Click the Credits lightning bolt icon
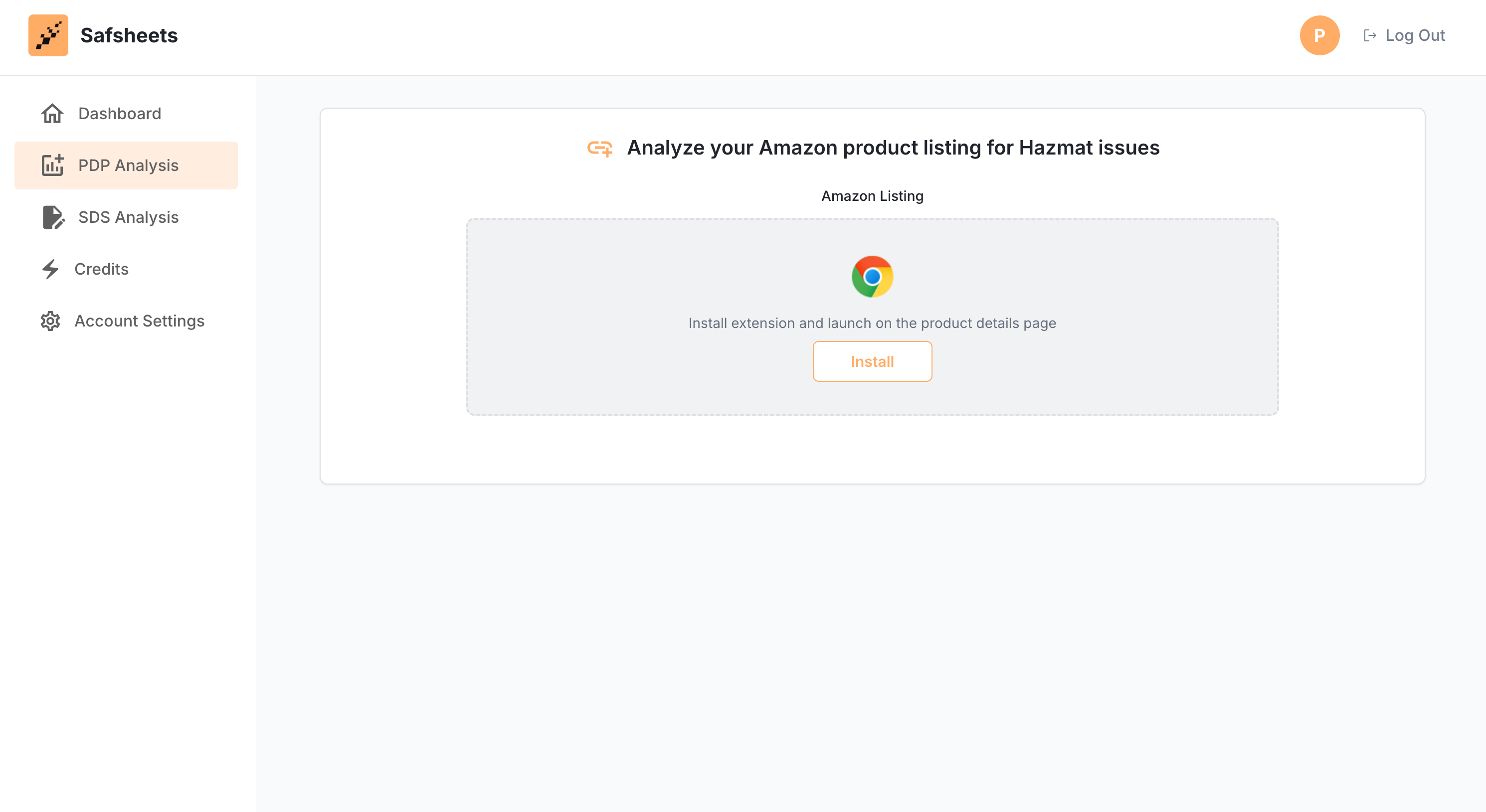 (x=51, y=269)
